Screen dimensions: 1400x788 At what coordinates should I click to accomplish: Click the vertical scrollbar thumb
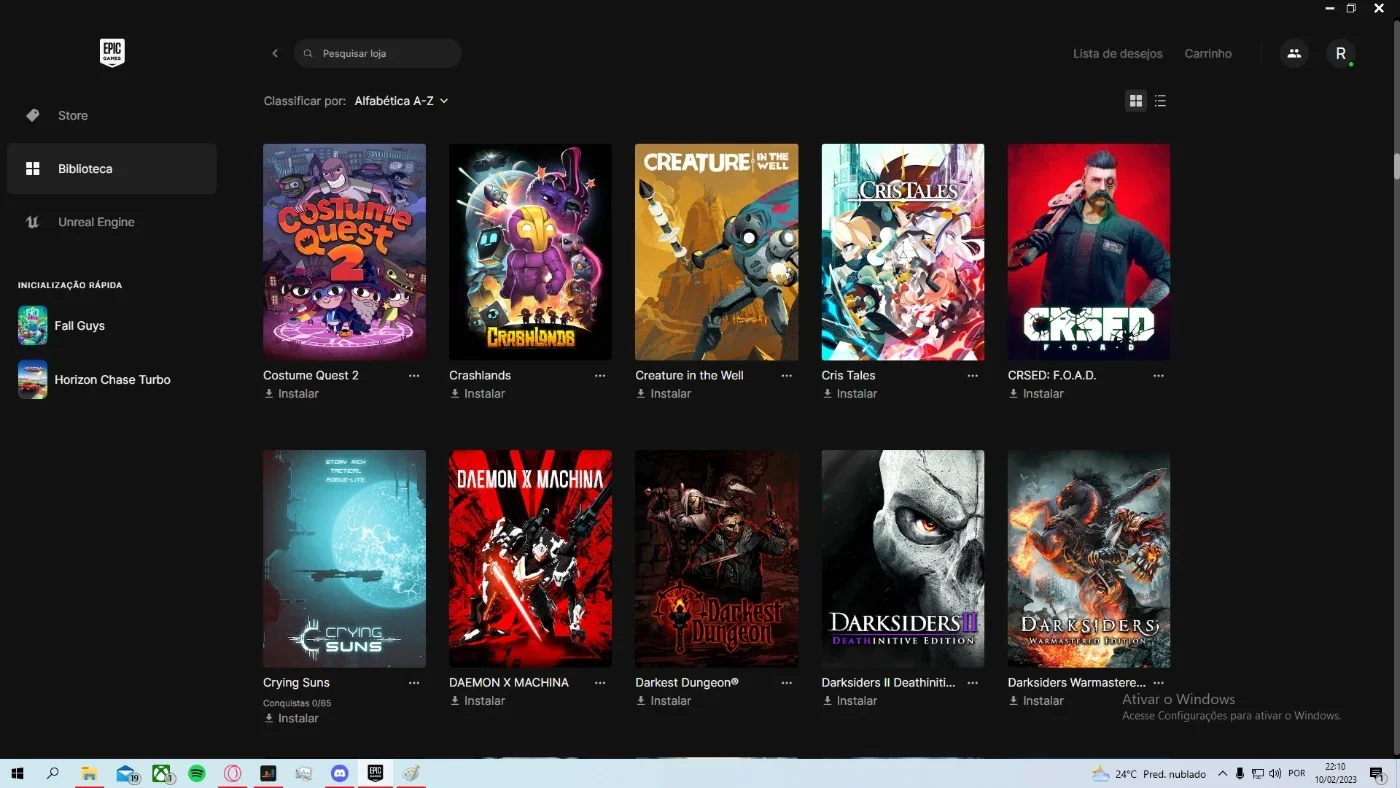(x=1396, y=165)
